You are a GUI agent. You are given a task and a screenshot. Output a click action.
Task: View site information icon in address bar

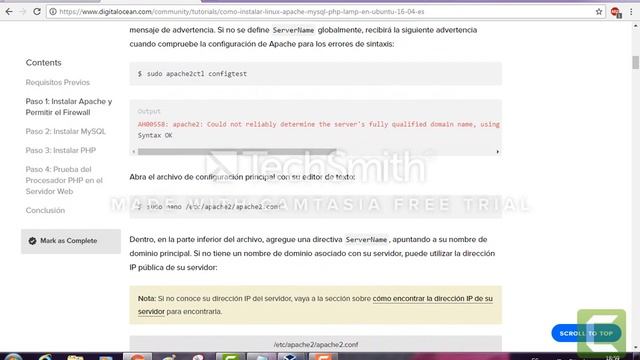(x=53, y=12)
